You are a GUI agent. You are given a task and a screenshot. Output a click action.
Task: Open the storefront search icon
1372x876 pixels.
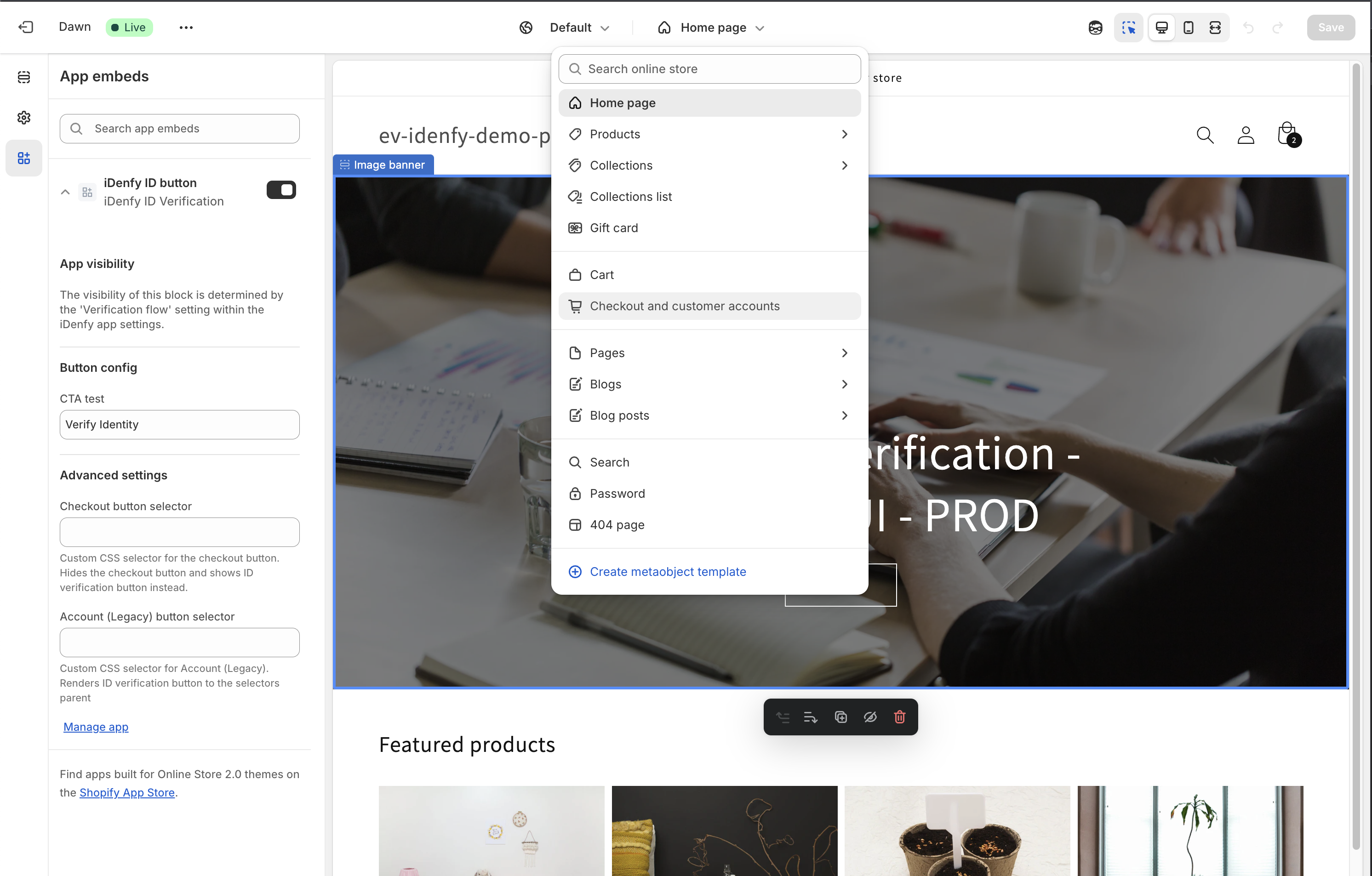pos(1205,135)
